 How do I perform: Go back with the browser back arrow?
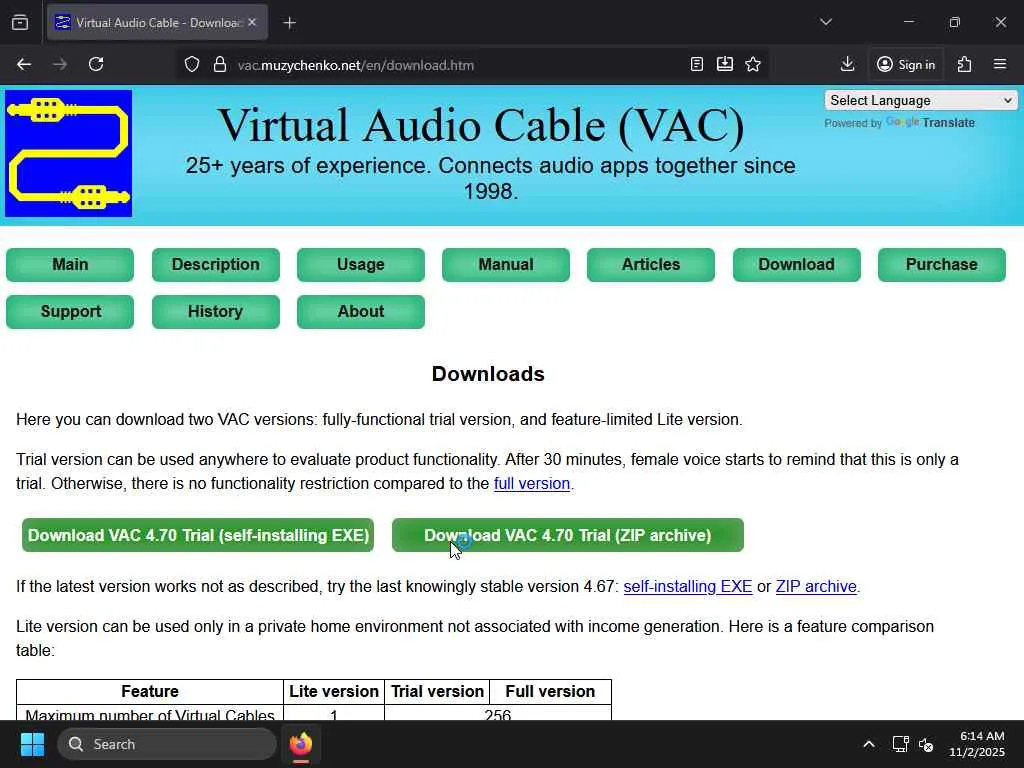pos(24,64)
